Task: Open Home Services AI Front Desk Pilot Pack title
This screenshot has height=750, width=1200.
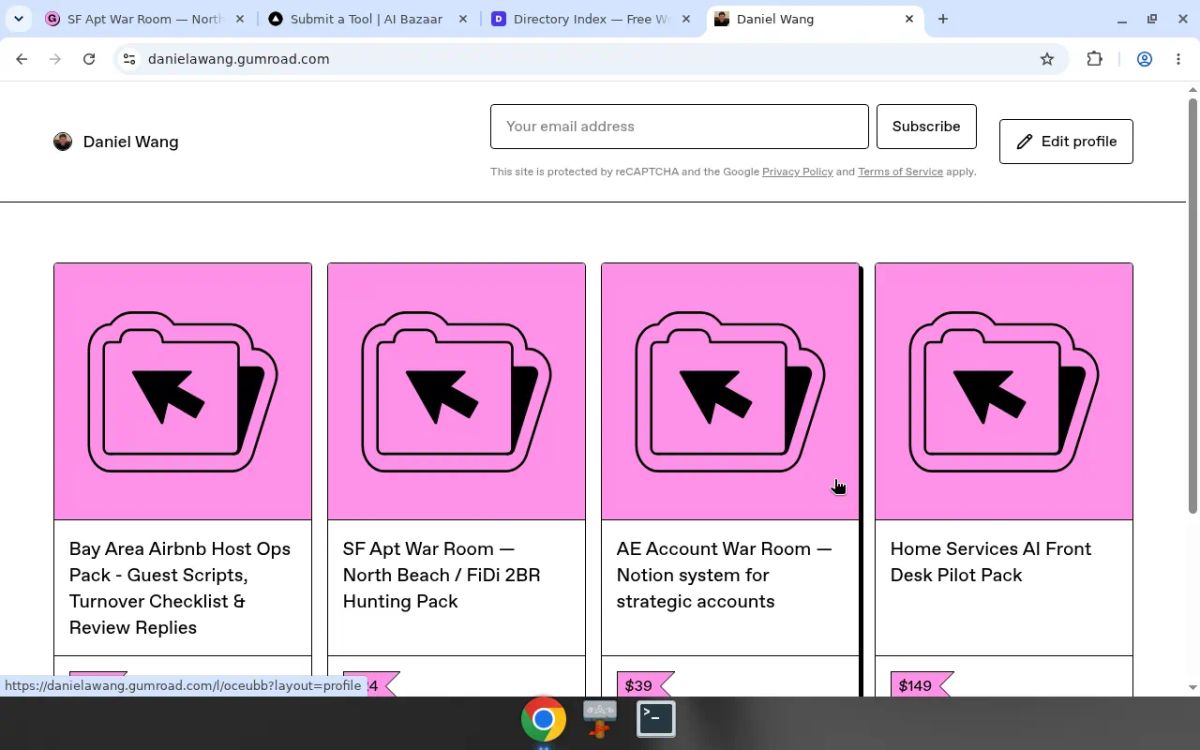Action: [990, 562]
